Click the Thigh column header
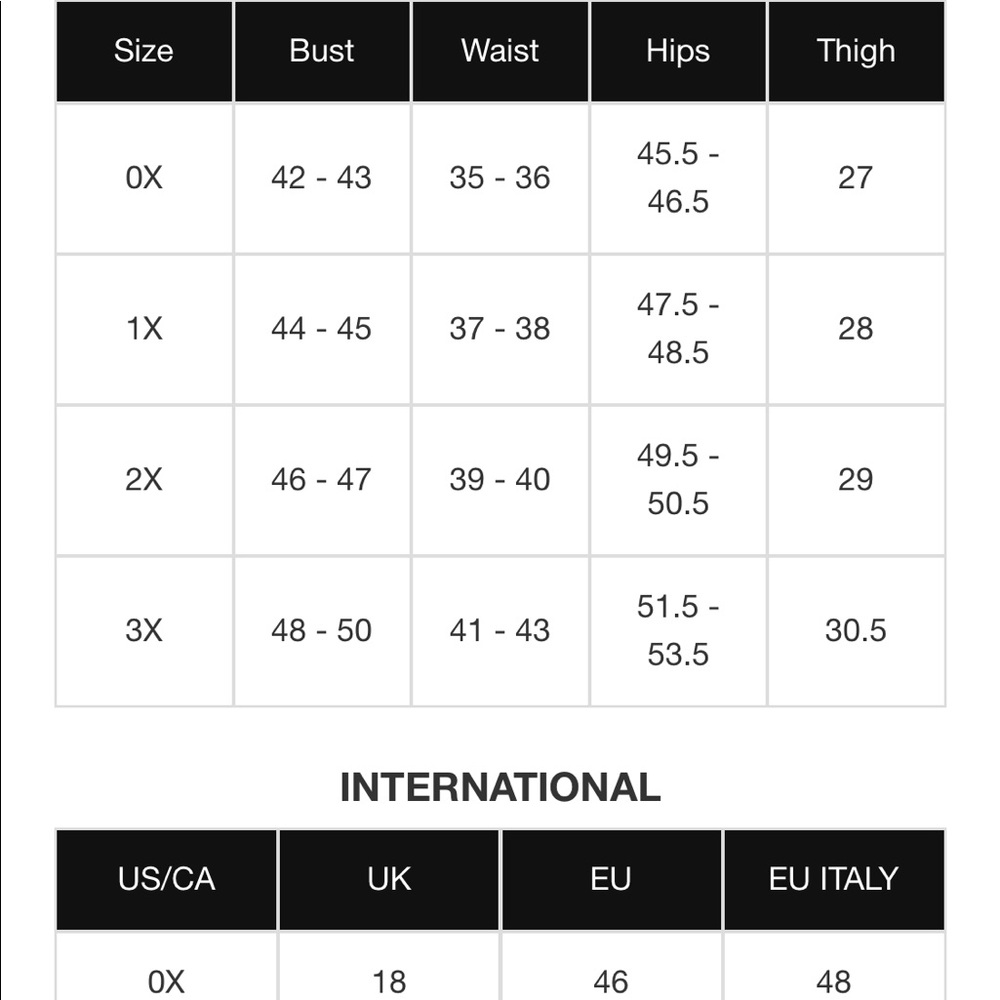Viewport: 1000px width, 1000px height. (856, 51)
